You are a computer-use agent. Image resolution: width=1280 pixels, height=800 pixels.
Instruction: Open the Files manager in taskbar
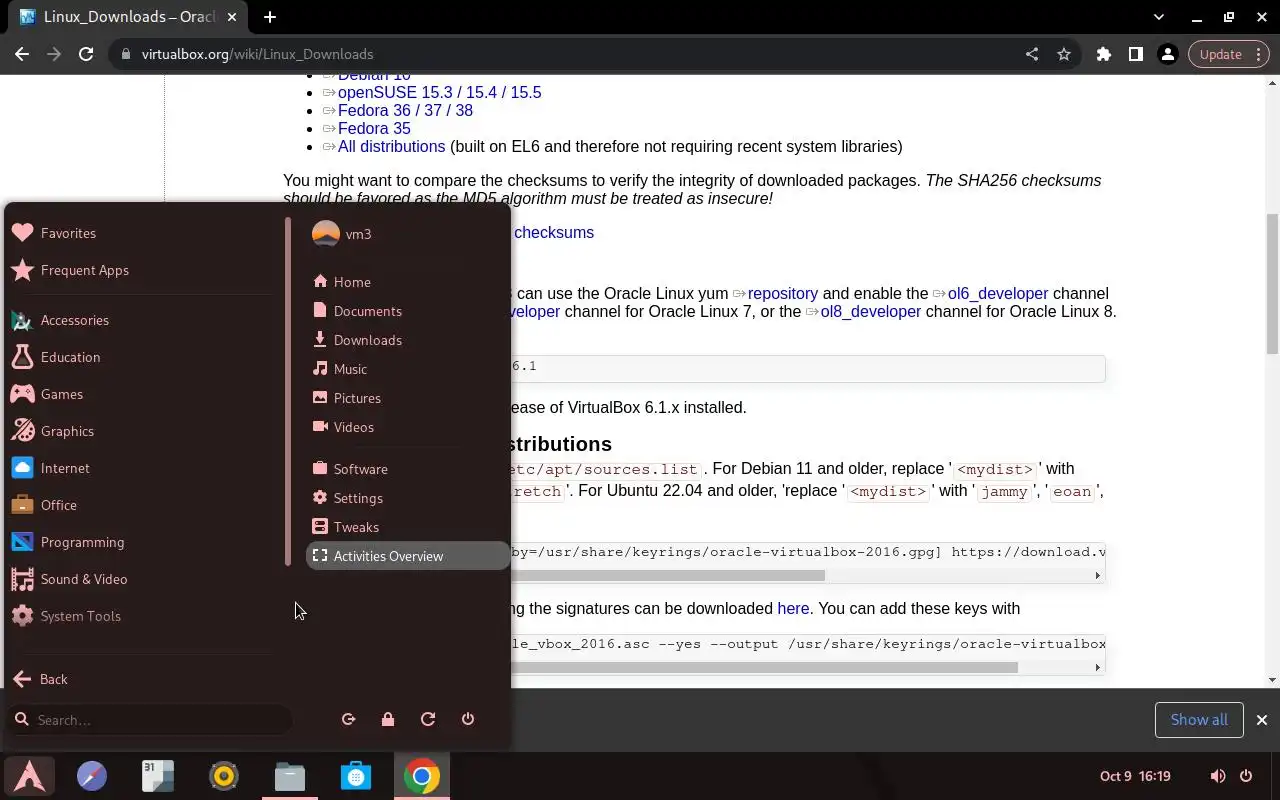(x=290, y=776)
